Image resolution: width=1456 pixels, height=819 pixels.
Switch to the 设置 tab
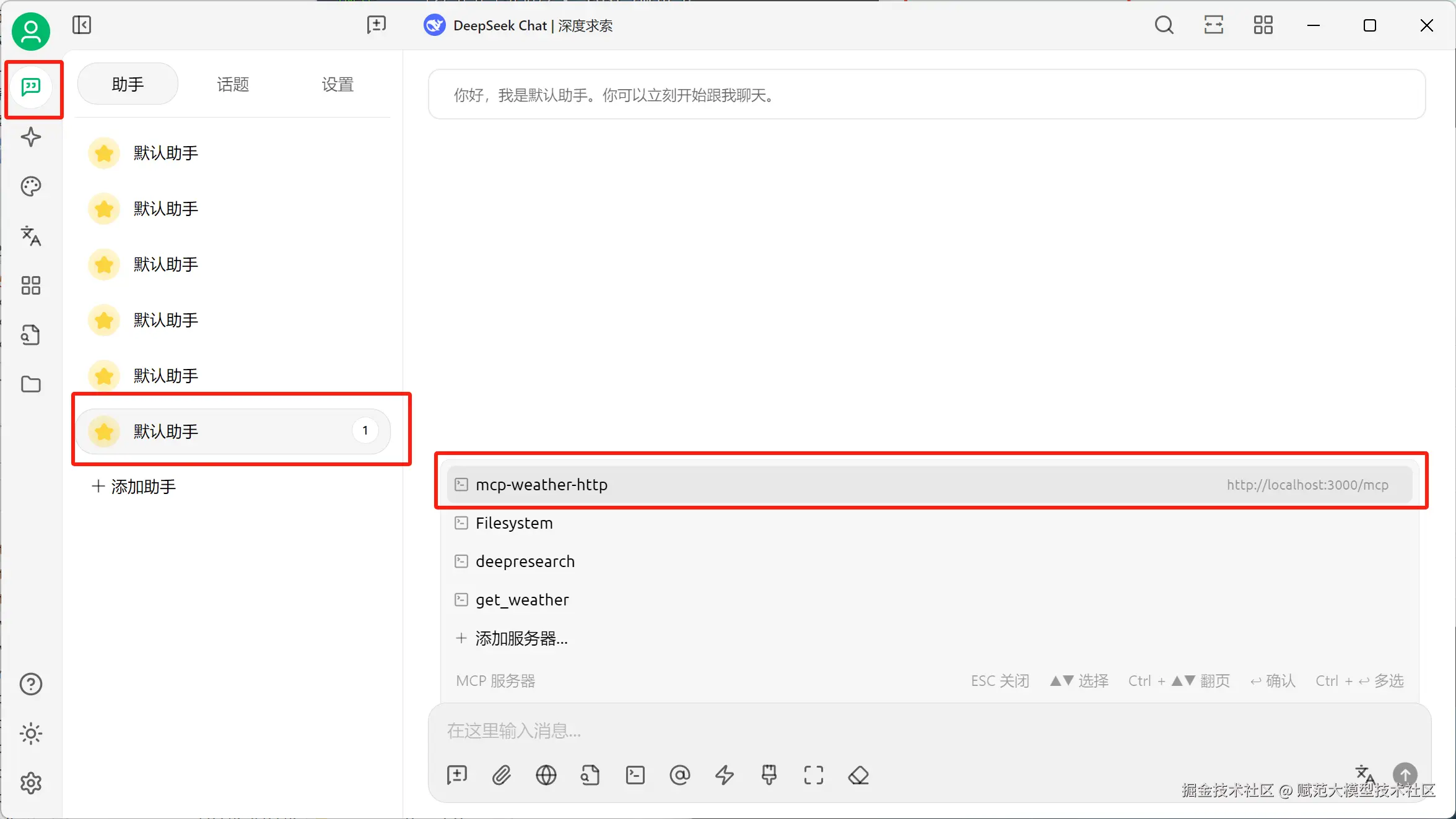coord(338,84)
